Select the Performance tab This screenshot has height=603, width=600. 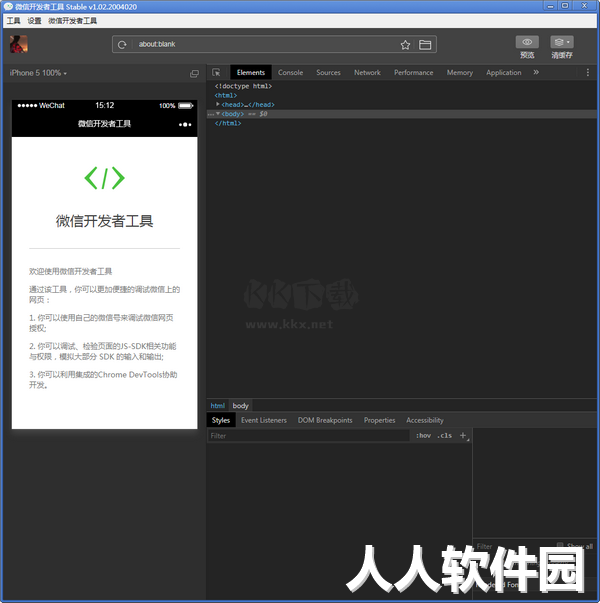point(413,72)
